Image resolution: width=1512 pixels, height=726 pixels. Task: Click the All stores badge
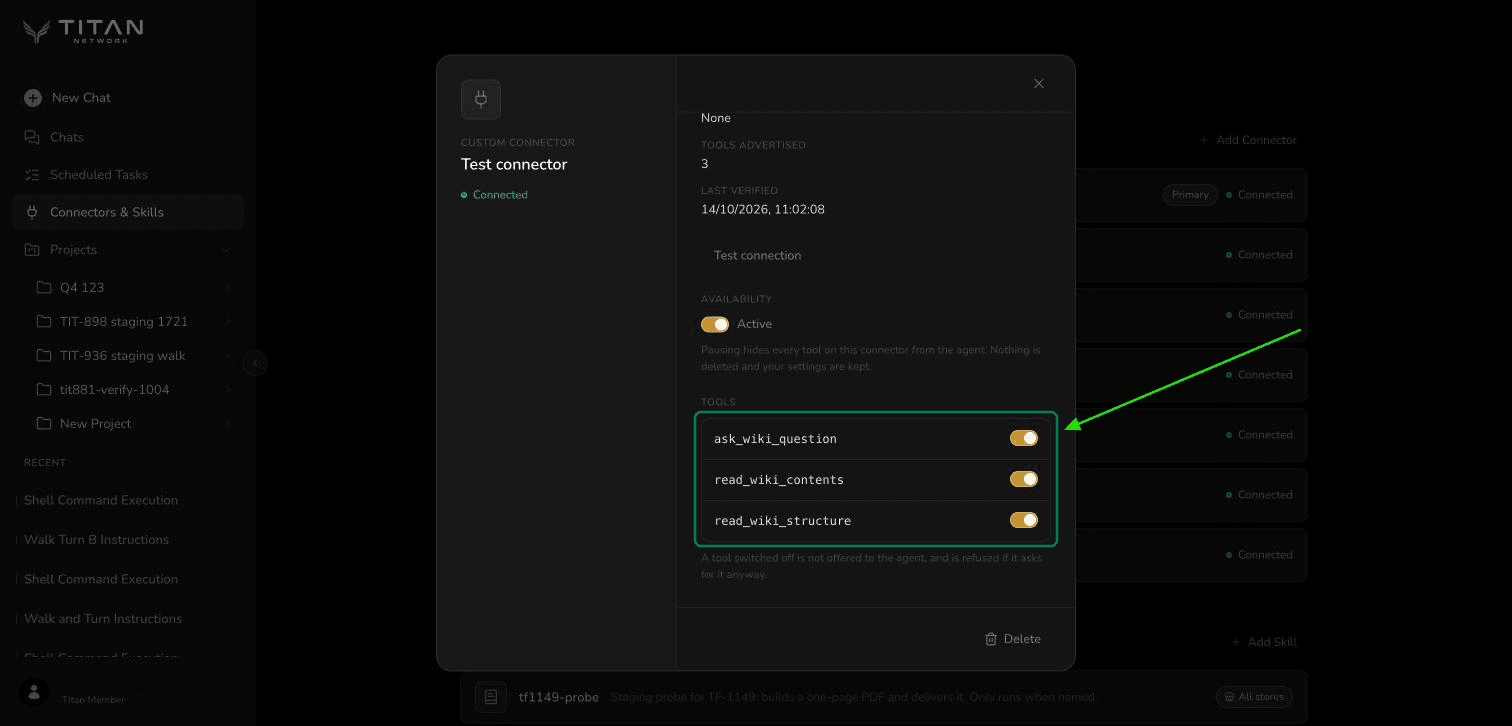[1254, 697]
